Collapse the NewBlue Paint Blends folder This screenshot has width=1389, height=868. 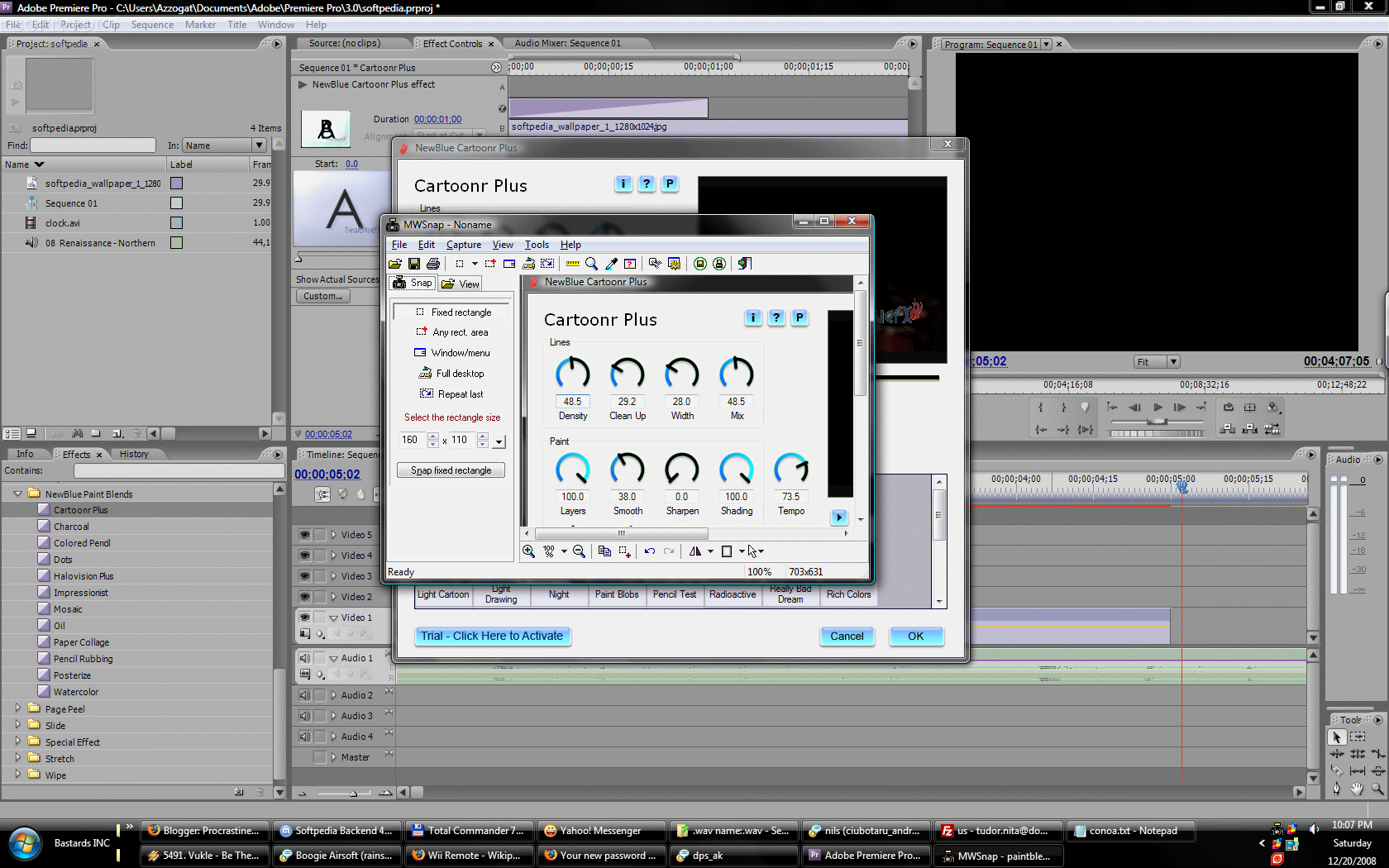tap(17, 494)
